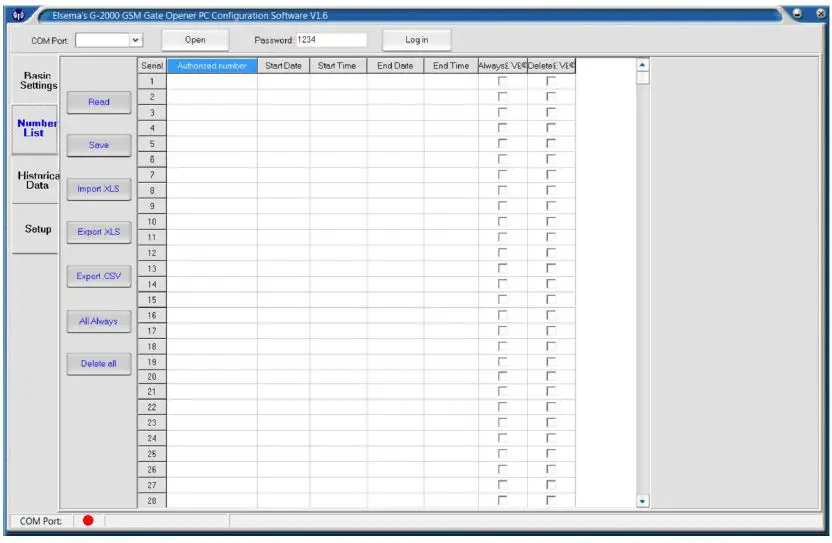Go to the Setup tab
832x543 pixels.
(35, 229)
